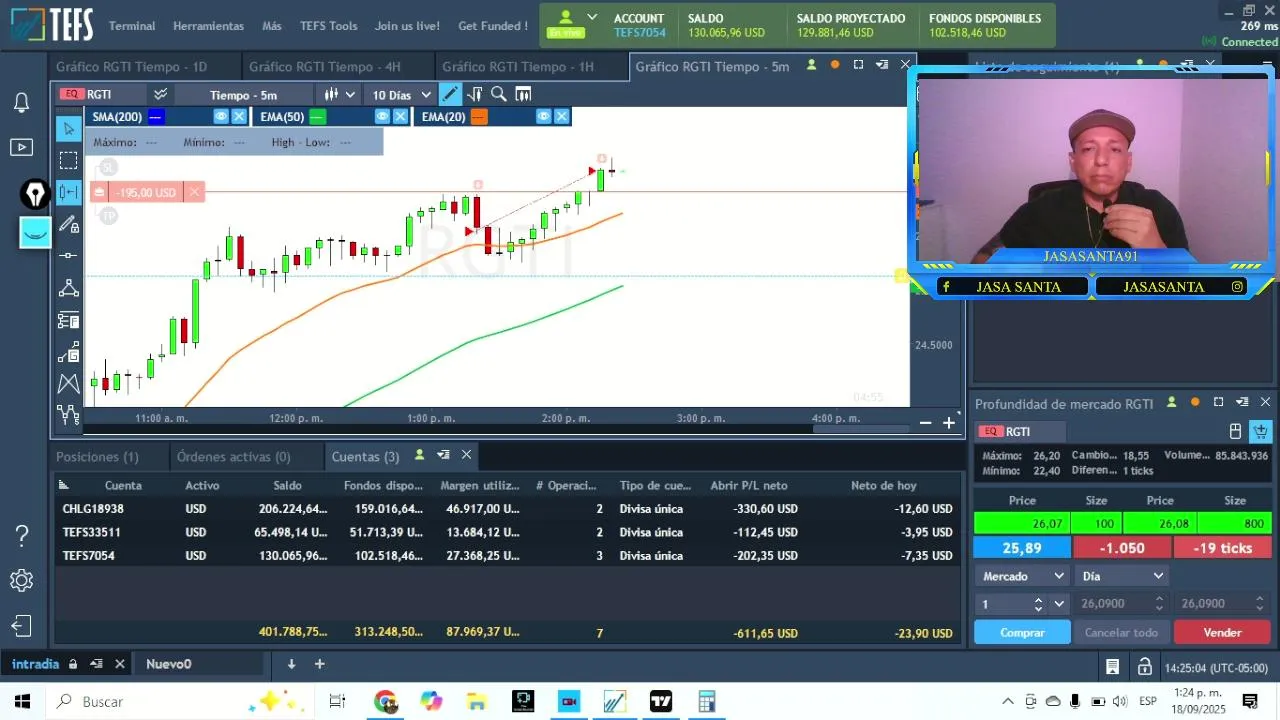Open the video tutorials icon in sidebar
This screenshot has height=720, width=1280.
21,148
